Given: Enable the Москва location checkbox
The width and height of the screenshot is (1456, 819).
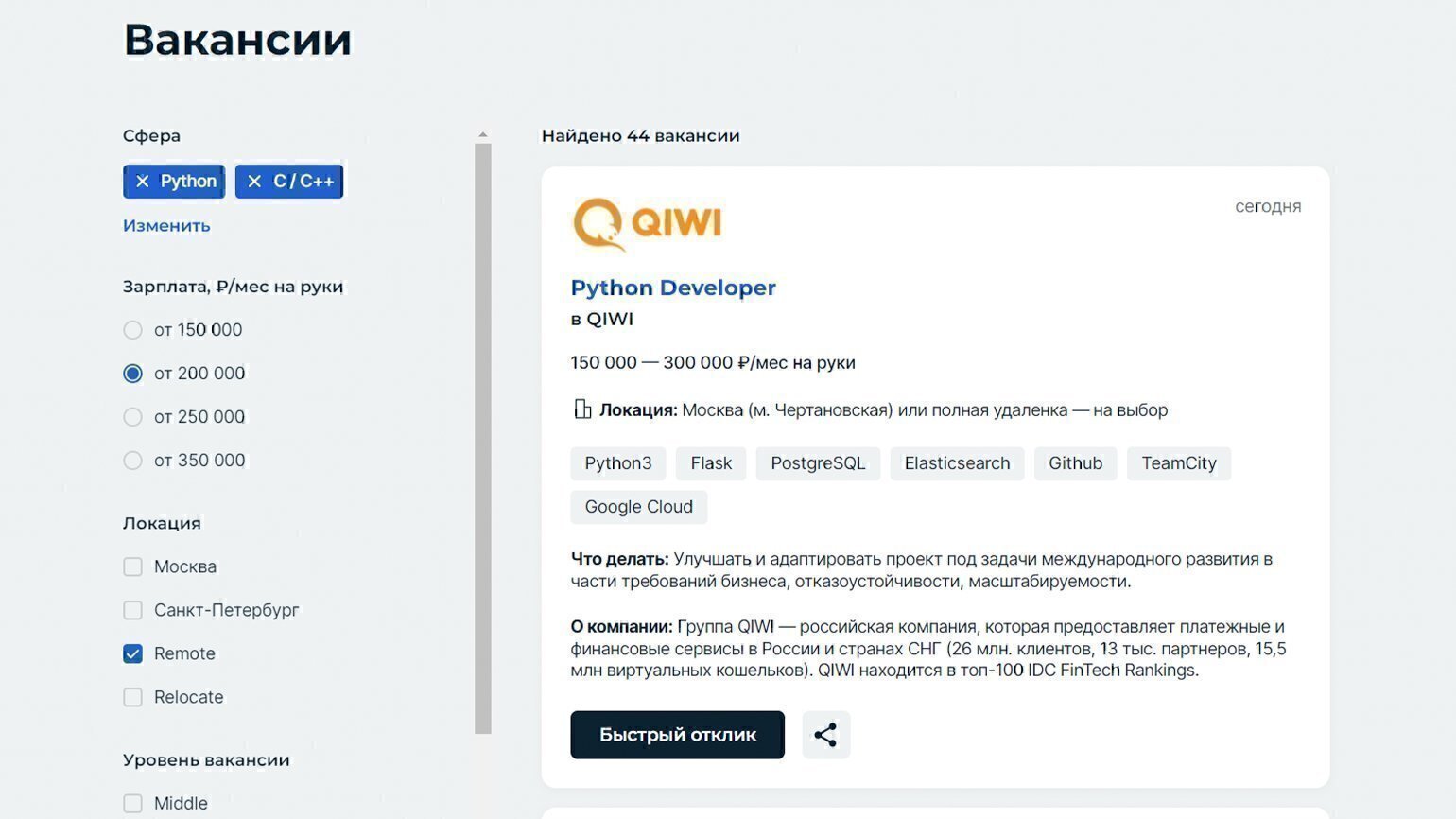Looking at the screenshot, I should tap(133, 566).
